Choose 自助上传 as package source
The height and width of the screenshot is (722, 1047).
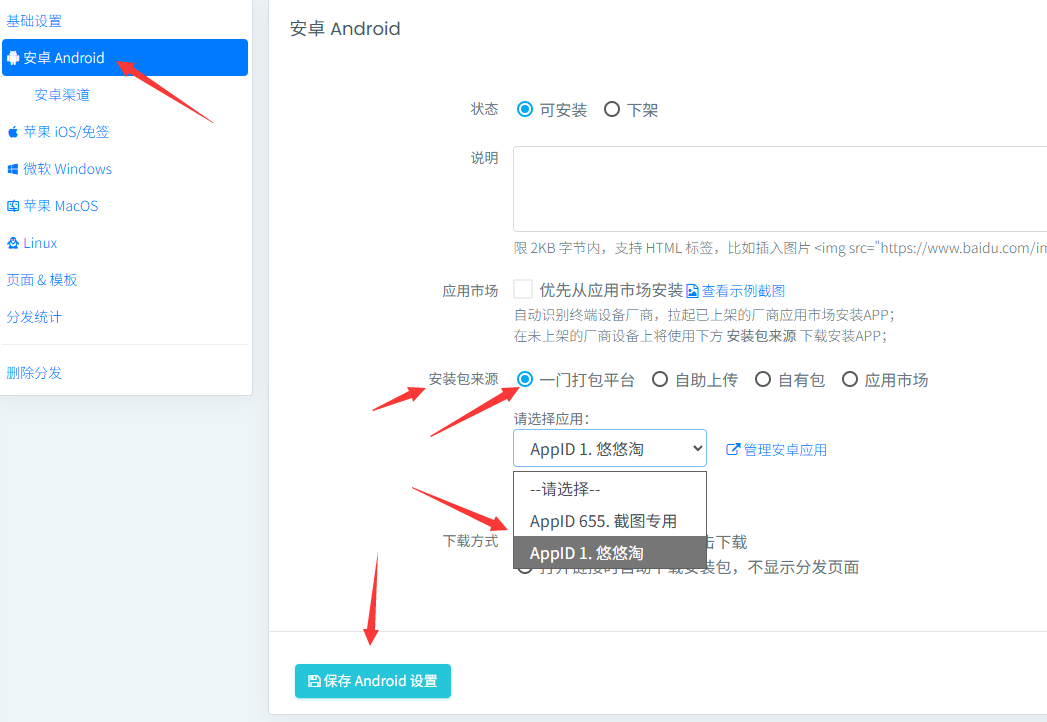[660, 380]
